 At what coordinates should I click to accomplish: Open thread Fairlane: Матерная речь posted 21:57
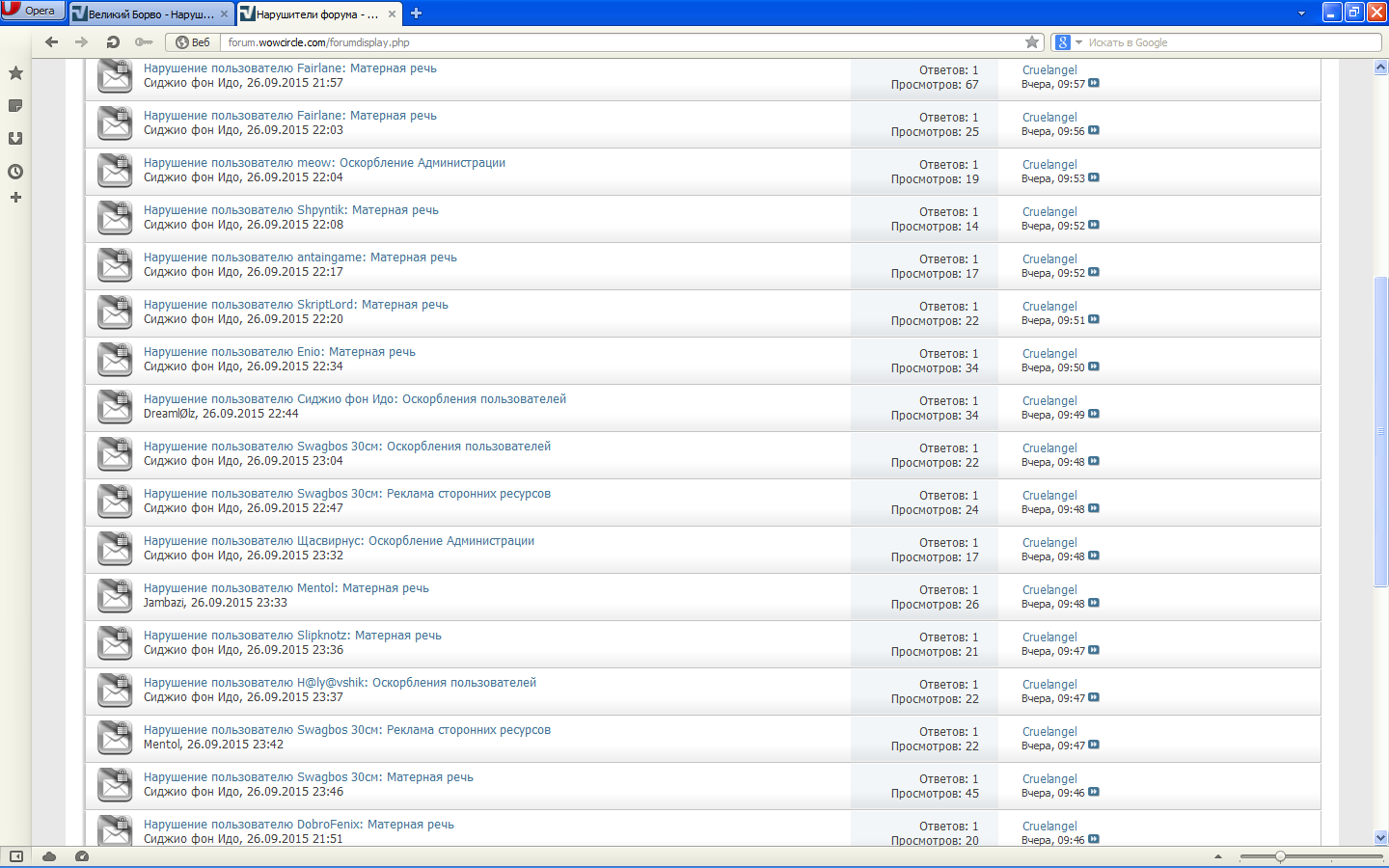coord(290,68)
